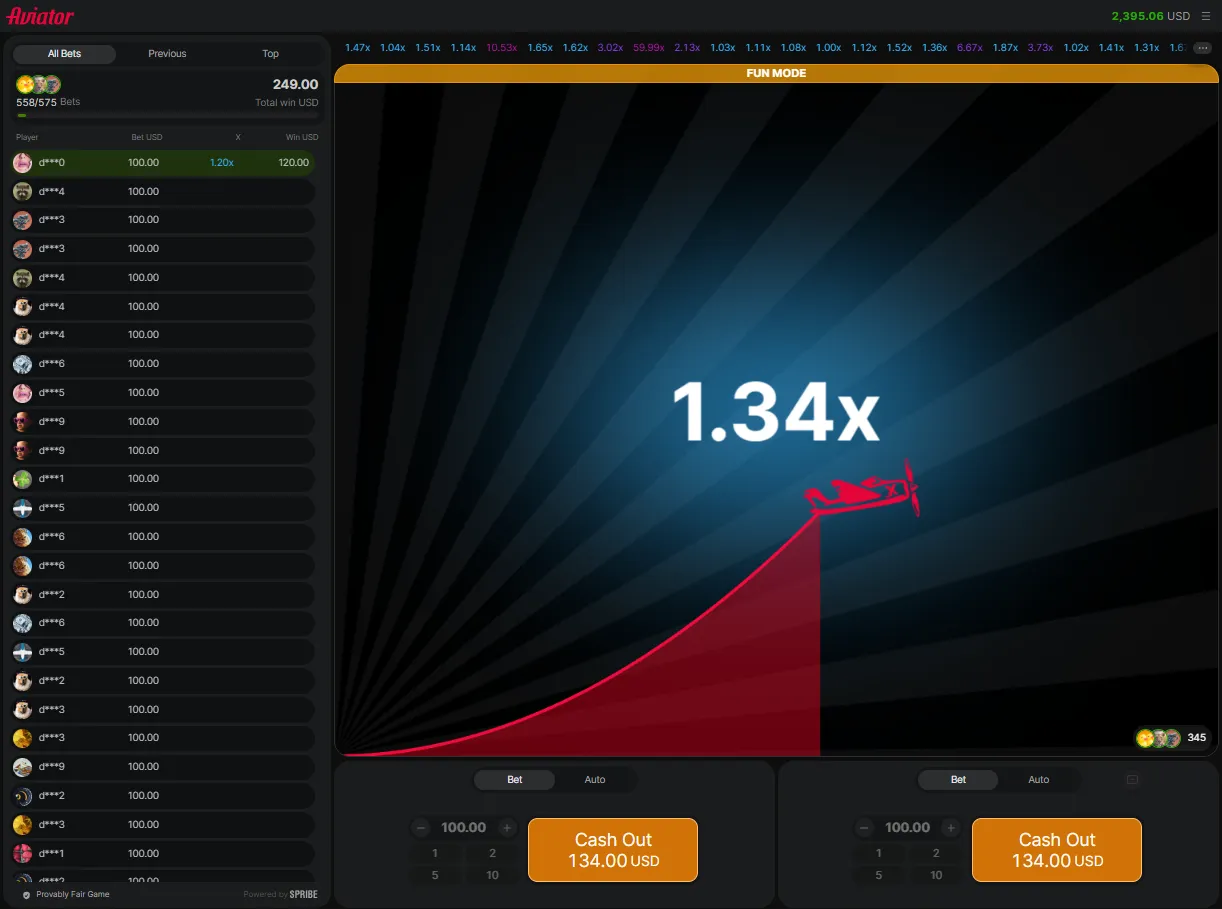Choose quick amount 10 in left panel
Image resolution: width=1222 pixels, height=909 pixels.
pyautogui.click(x=492, y=875)
